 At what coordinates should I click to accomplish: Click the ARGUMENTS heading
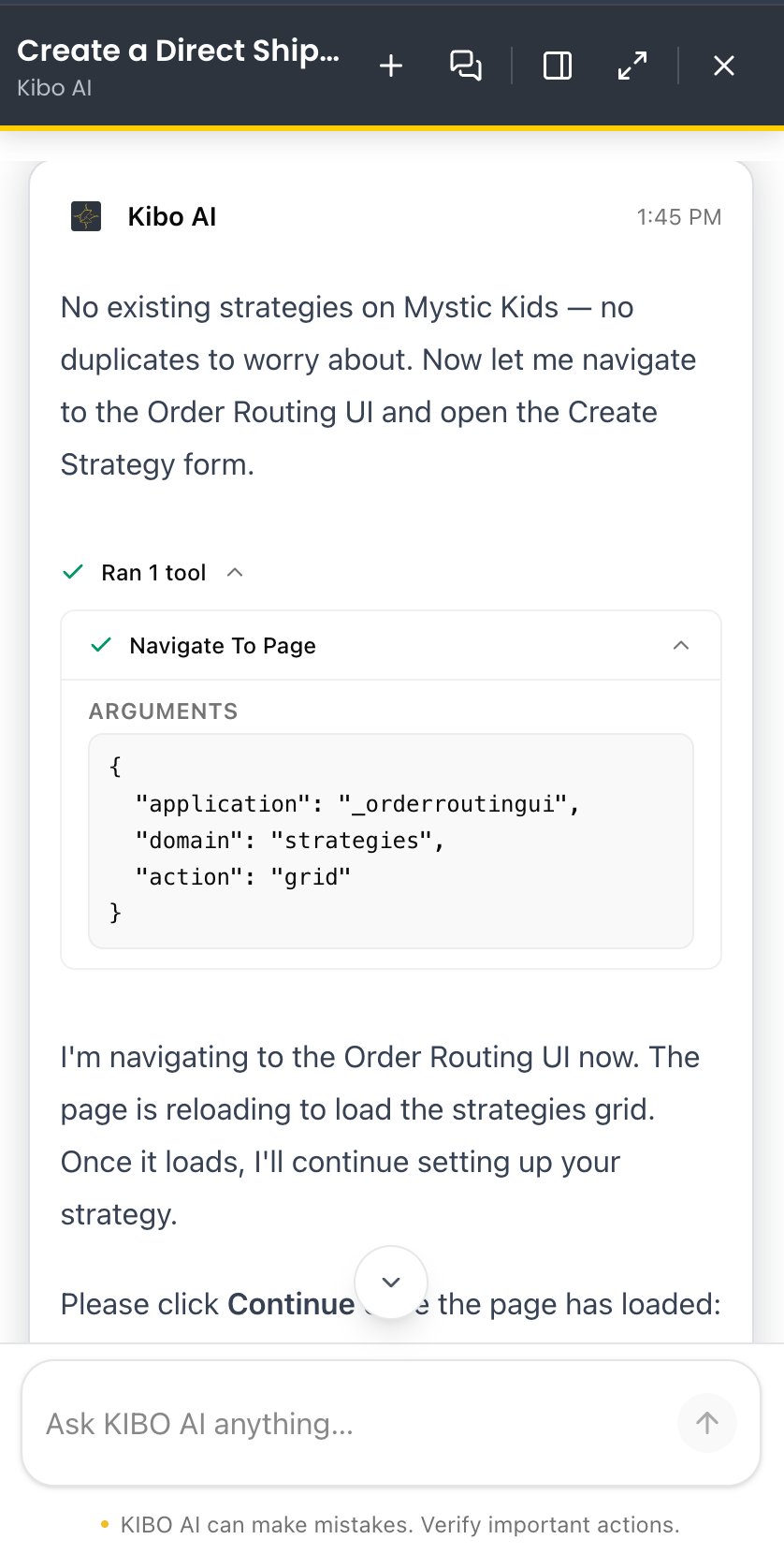point(164,711)
